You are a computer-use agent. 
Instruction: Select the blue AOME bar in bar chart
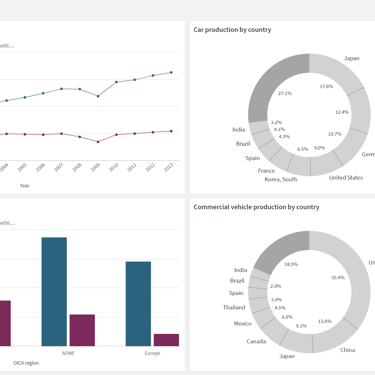54,292
